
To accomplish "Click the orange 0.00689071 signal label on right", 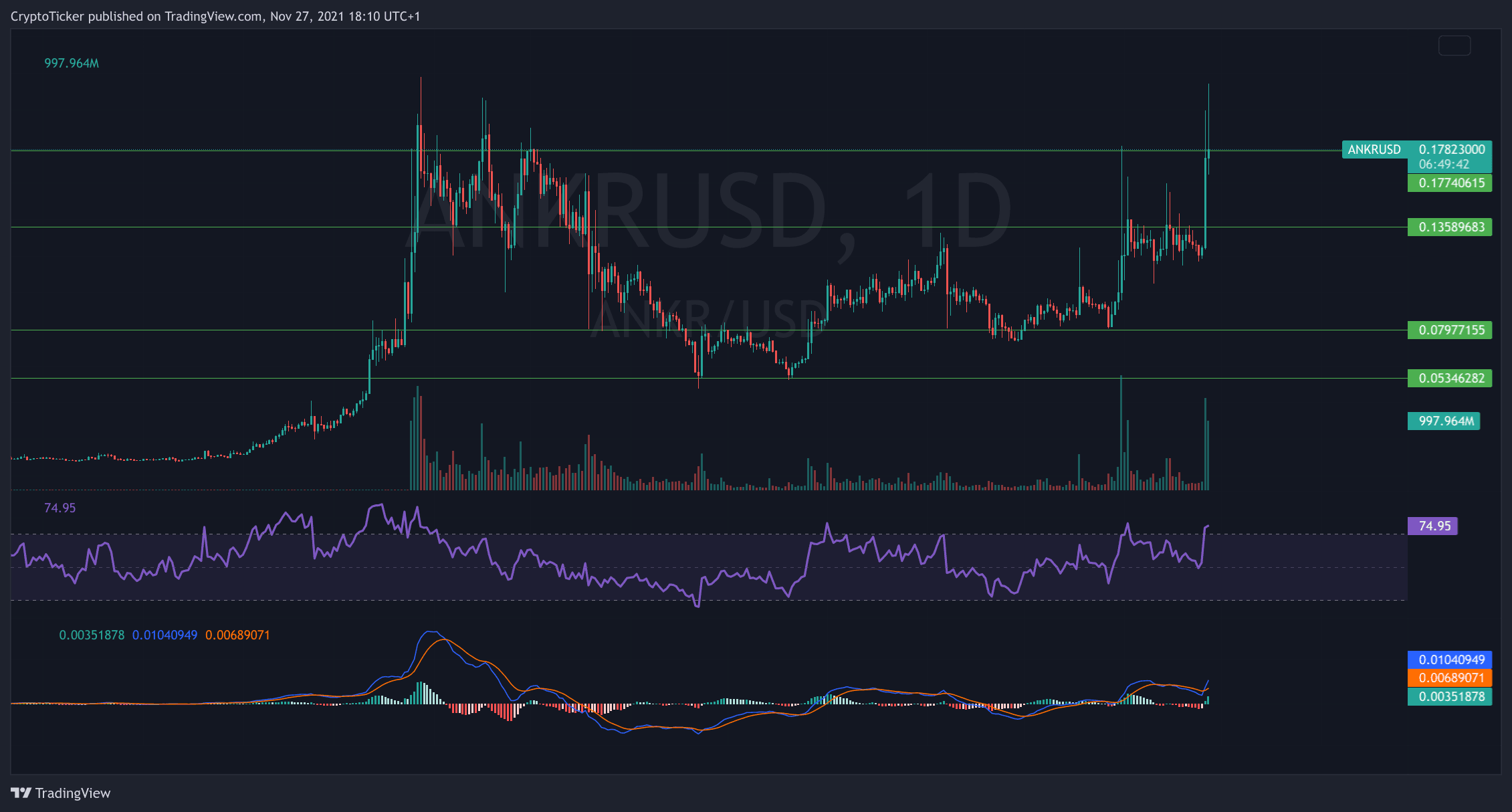I will pos(1451,678).
